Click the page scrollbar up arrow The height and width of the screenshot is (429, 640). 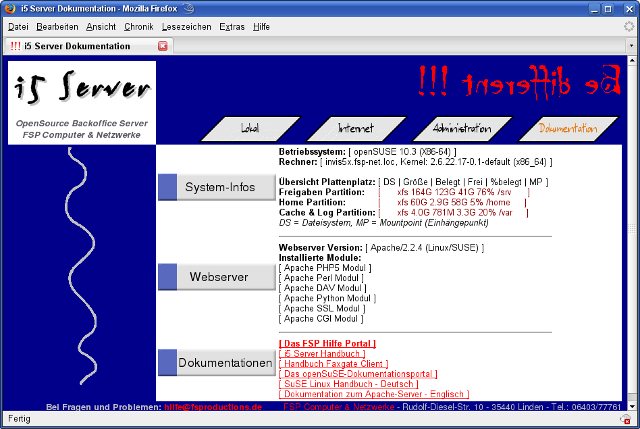coord(632,60)
